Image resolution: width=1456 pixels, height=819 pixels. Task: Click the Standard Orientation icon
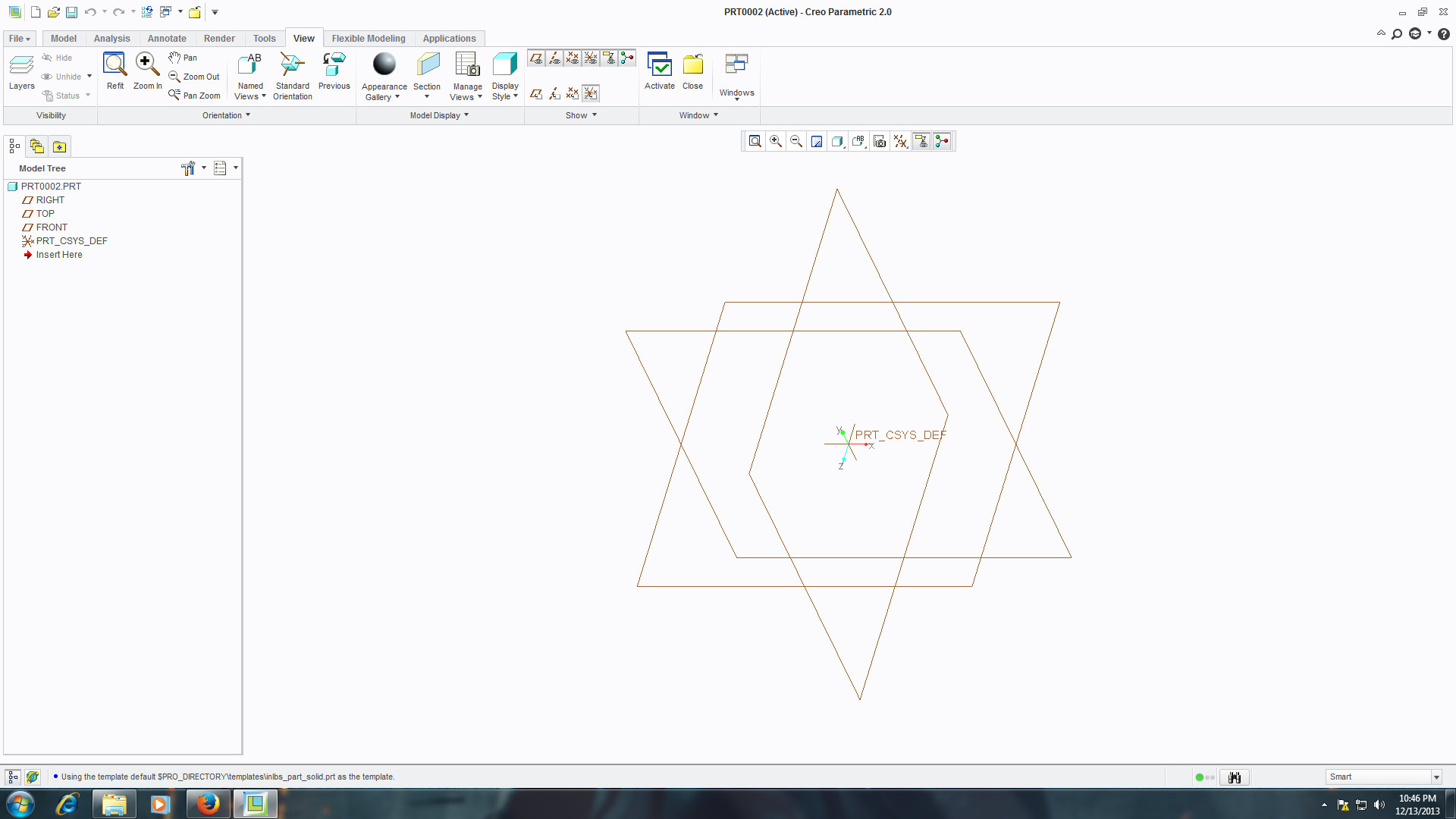click(292, 65)
